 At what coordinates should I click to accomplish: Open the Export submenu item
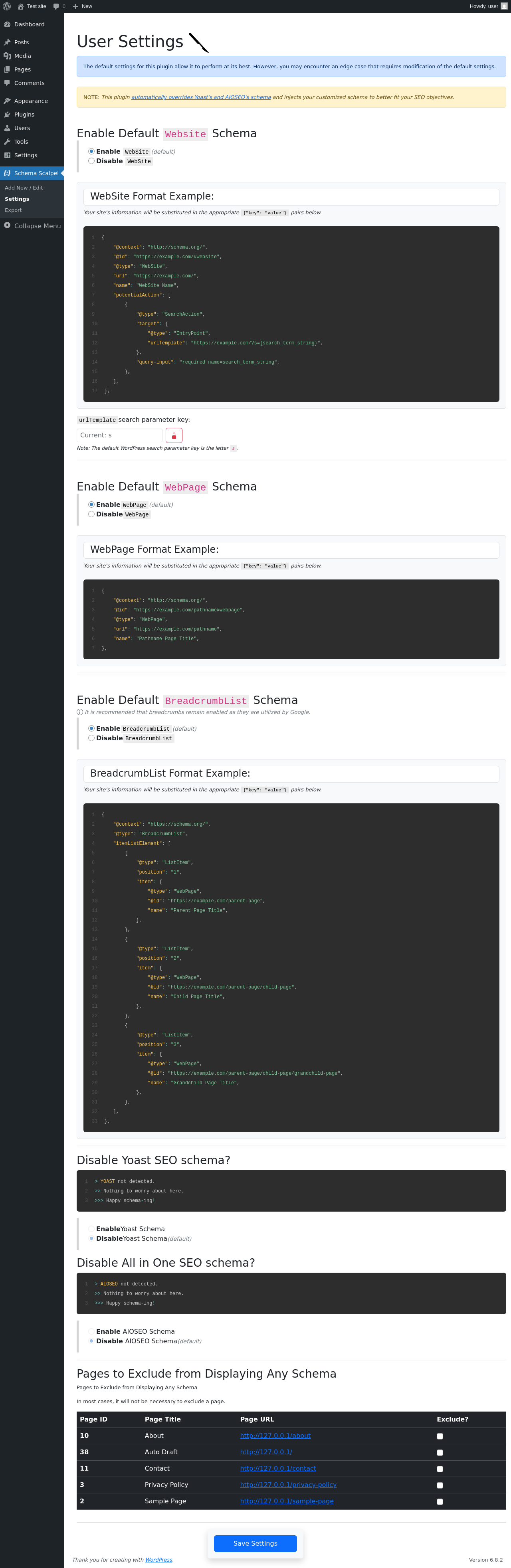14,210
